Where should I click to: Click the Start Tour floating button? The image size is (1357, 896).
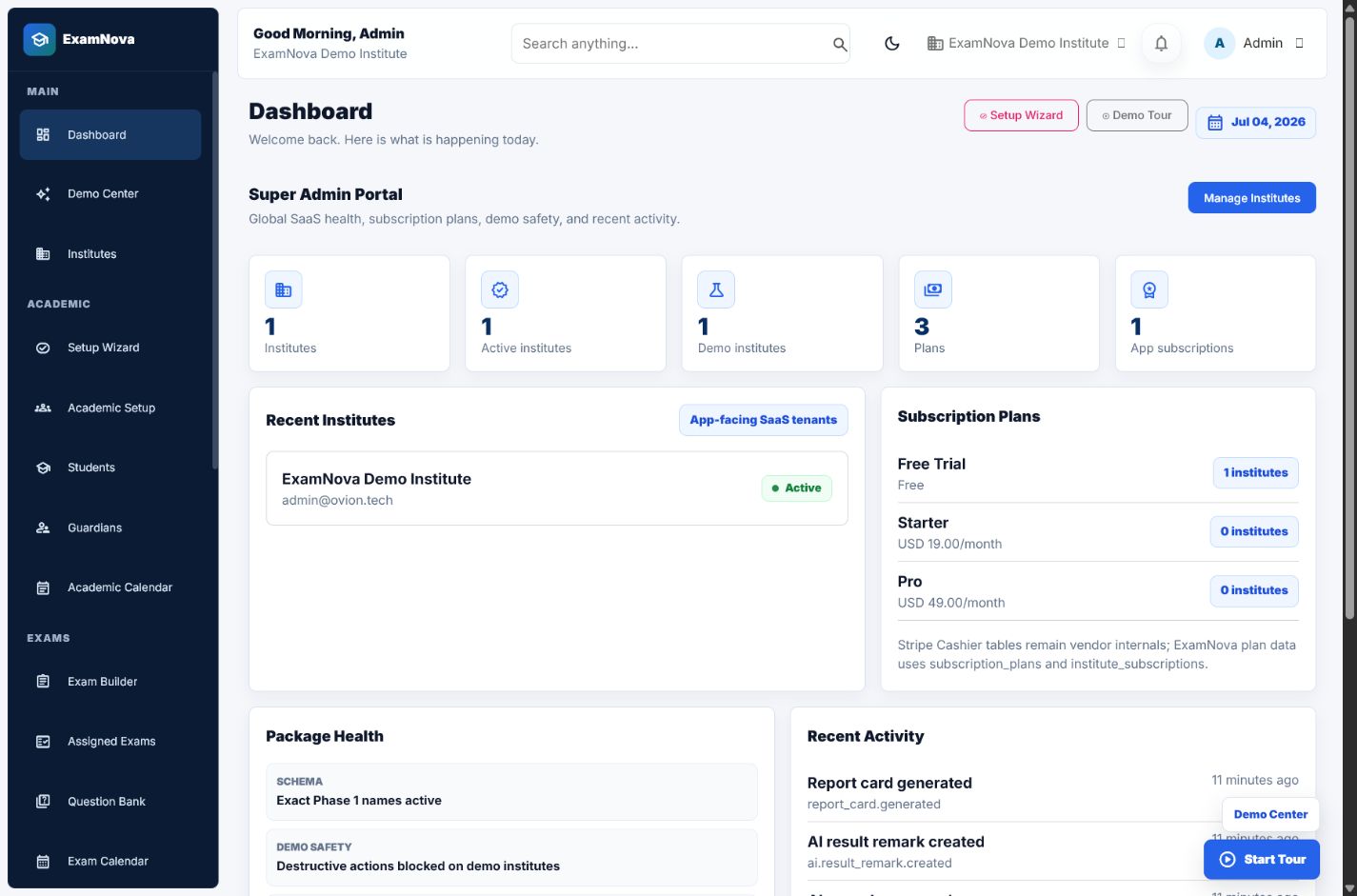1262,859
